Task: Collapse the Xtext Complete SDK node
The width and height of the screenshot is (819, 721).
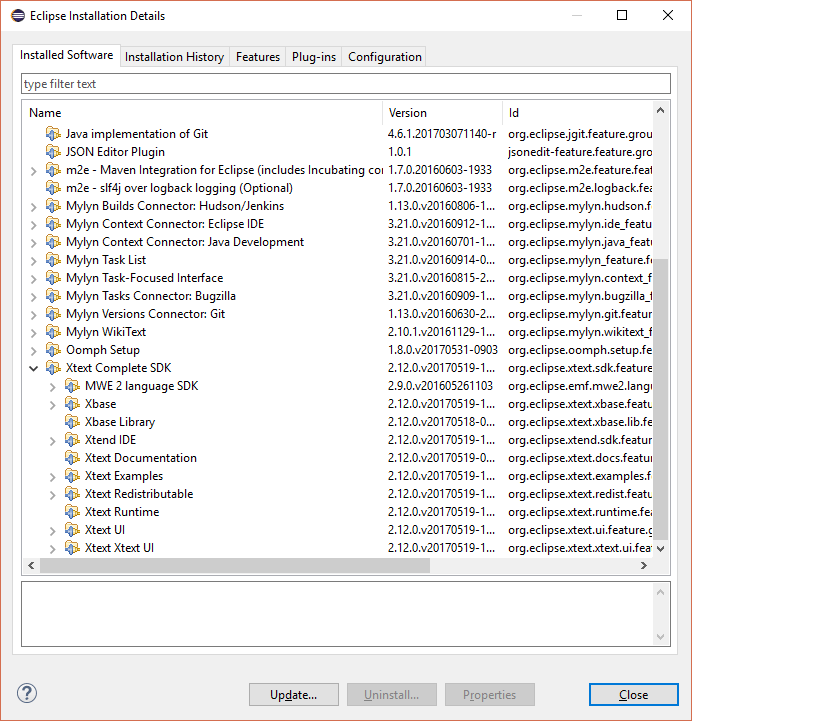Action: (x=33, y=368)
